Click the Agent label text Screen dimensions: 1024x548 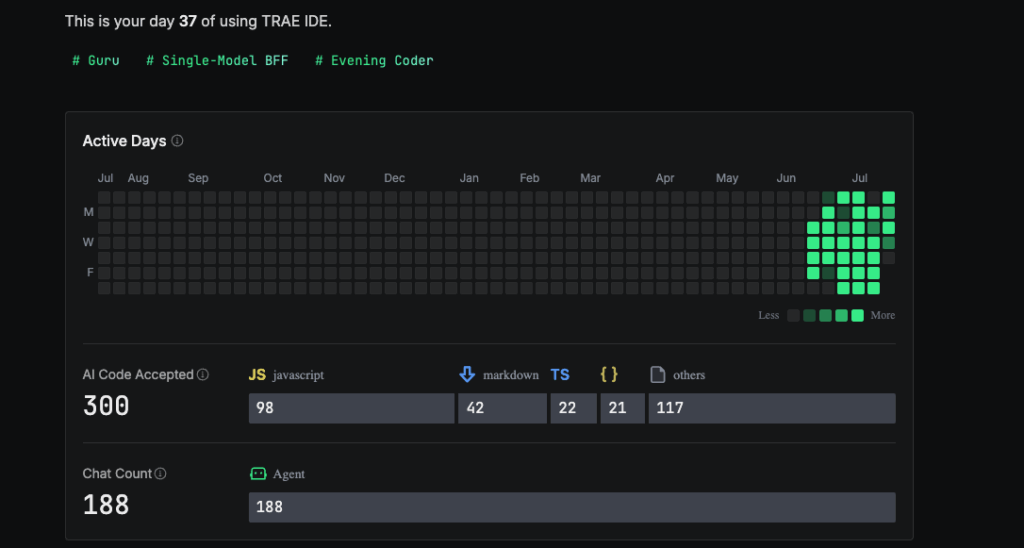click(289, 474)
